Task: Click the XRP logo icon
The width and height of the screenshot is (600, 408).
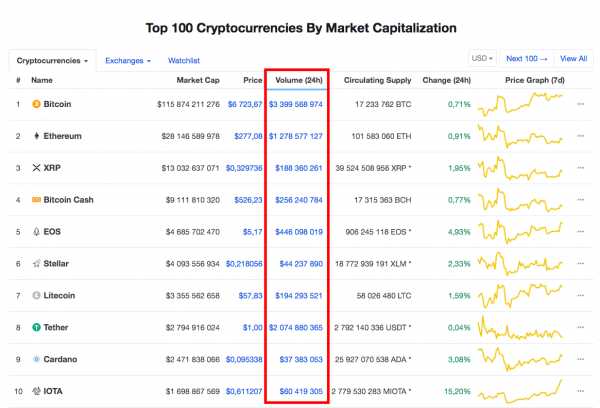Action: pyautogui.click(x=36, y=168)
